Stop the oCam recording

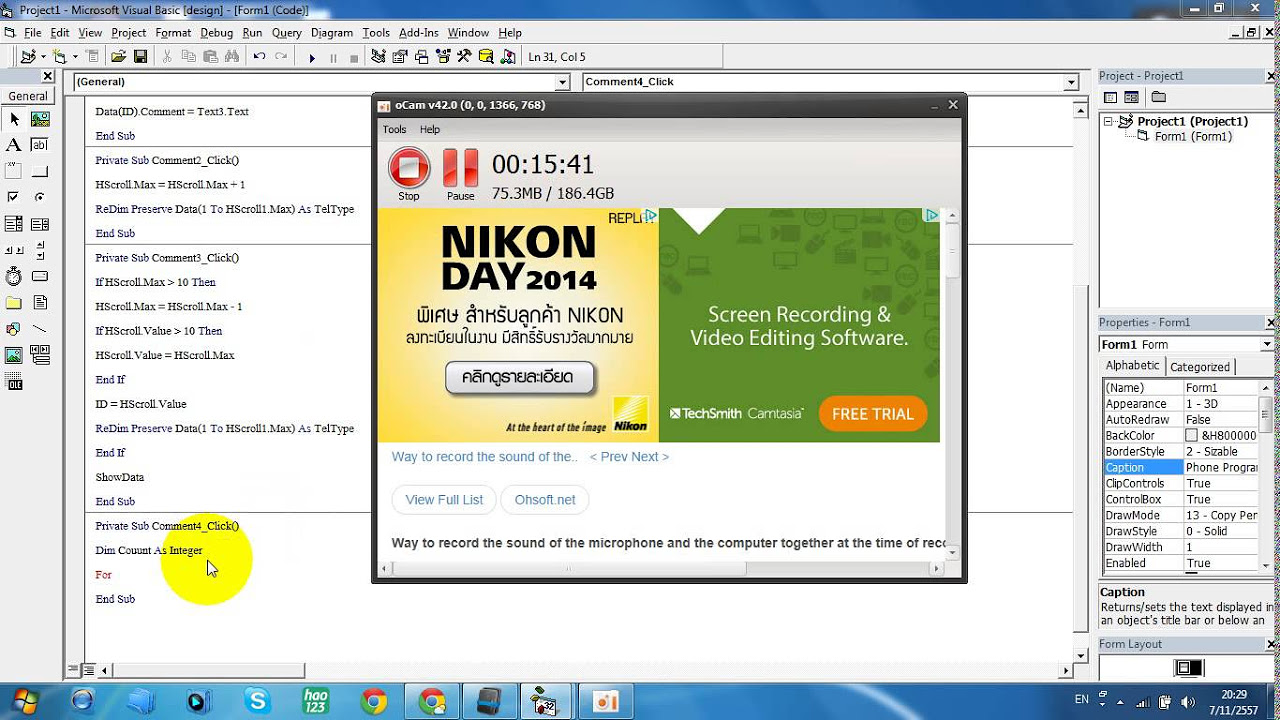coord(409,174)
